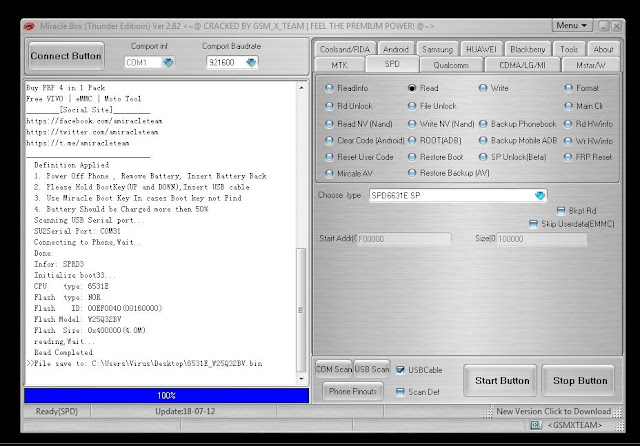Select ROOT(ADB) option
The height and width of the screenshot is (446, 640).
tap(435, 140)
